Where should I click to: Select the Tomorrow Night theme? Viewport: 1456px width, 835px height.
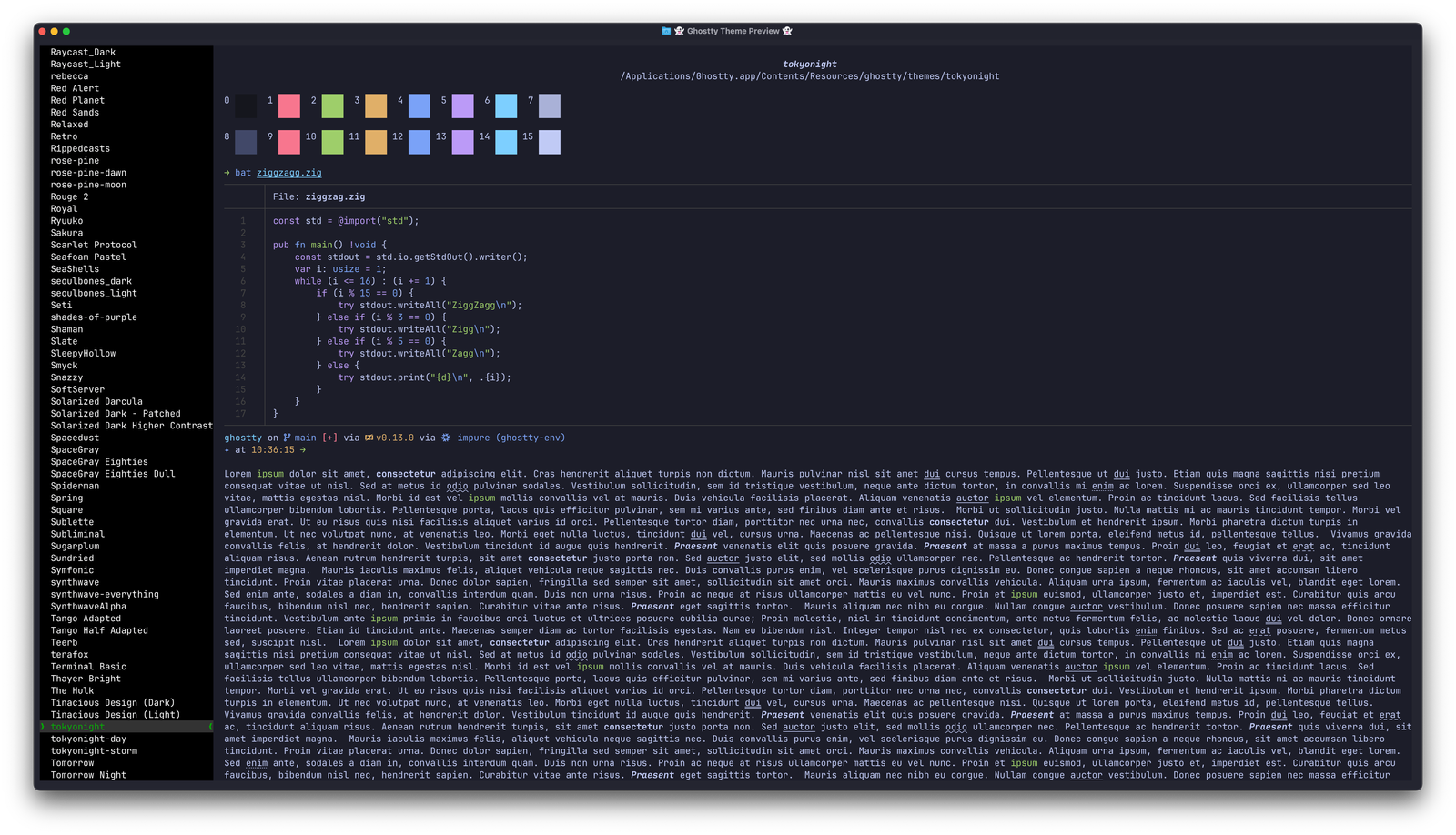pos(86,774)
